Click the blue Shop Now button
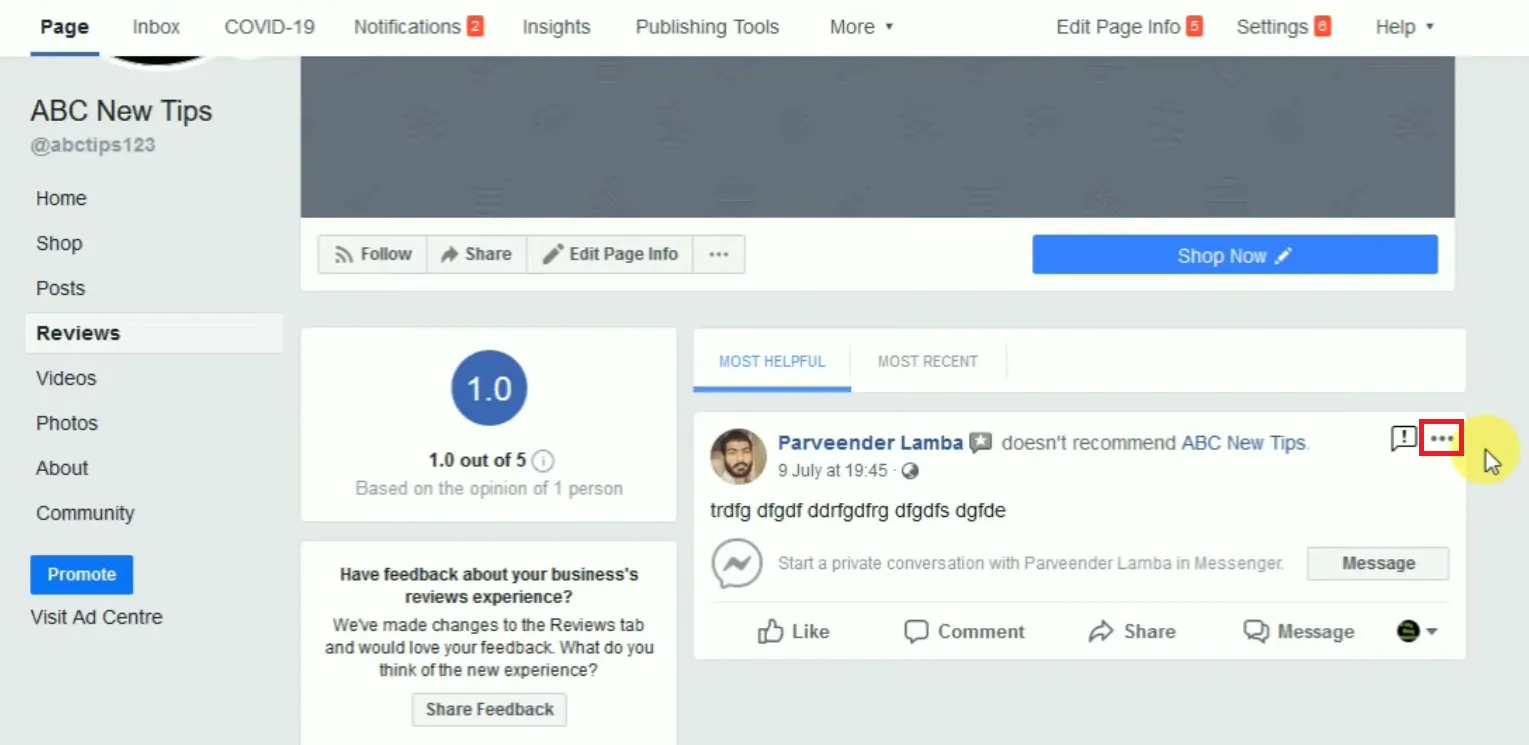 click(1234, 255)
